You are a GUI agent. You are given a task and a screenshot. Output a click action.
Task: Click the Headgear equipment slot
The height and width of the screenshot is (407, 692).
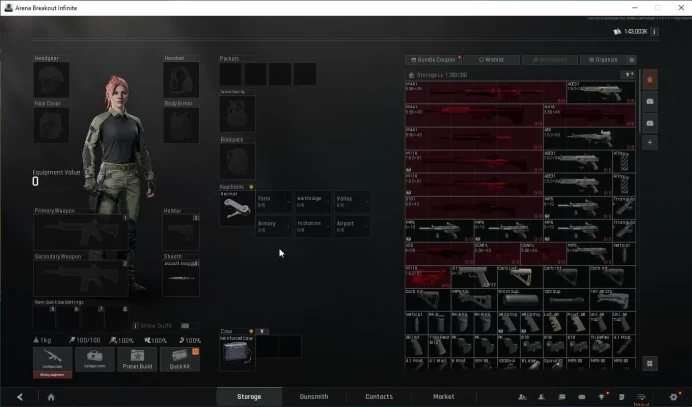click(51, 79)
